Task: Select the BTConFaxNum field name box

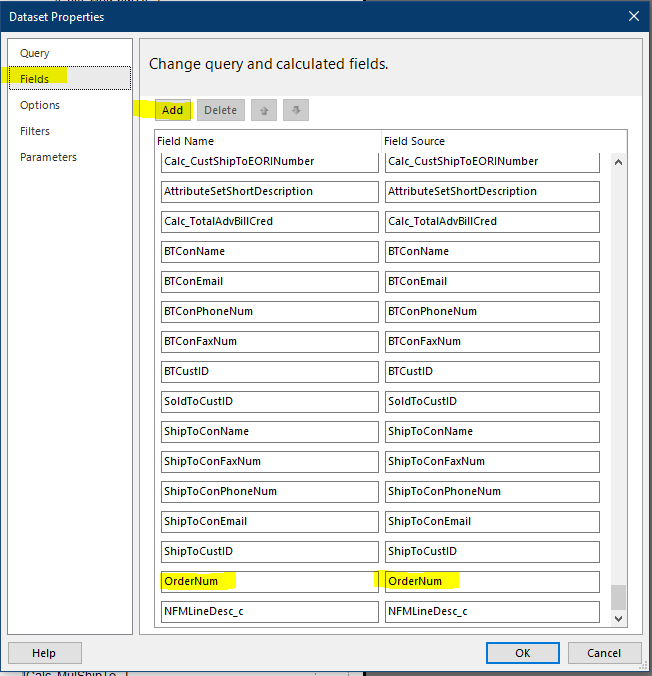Action: click(270, 342)
